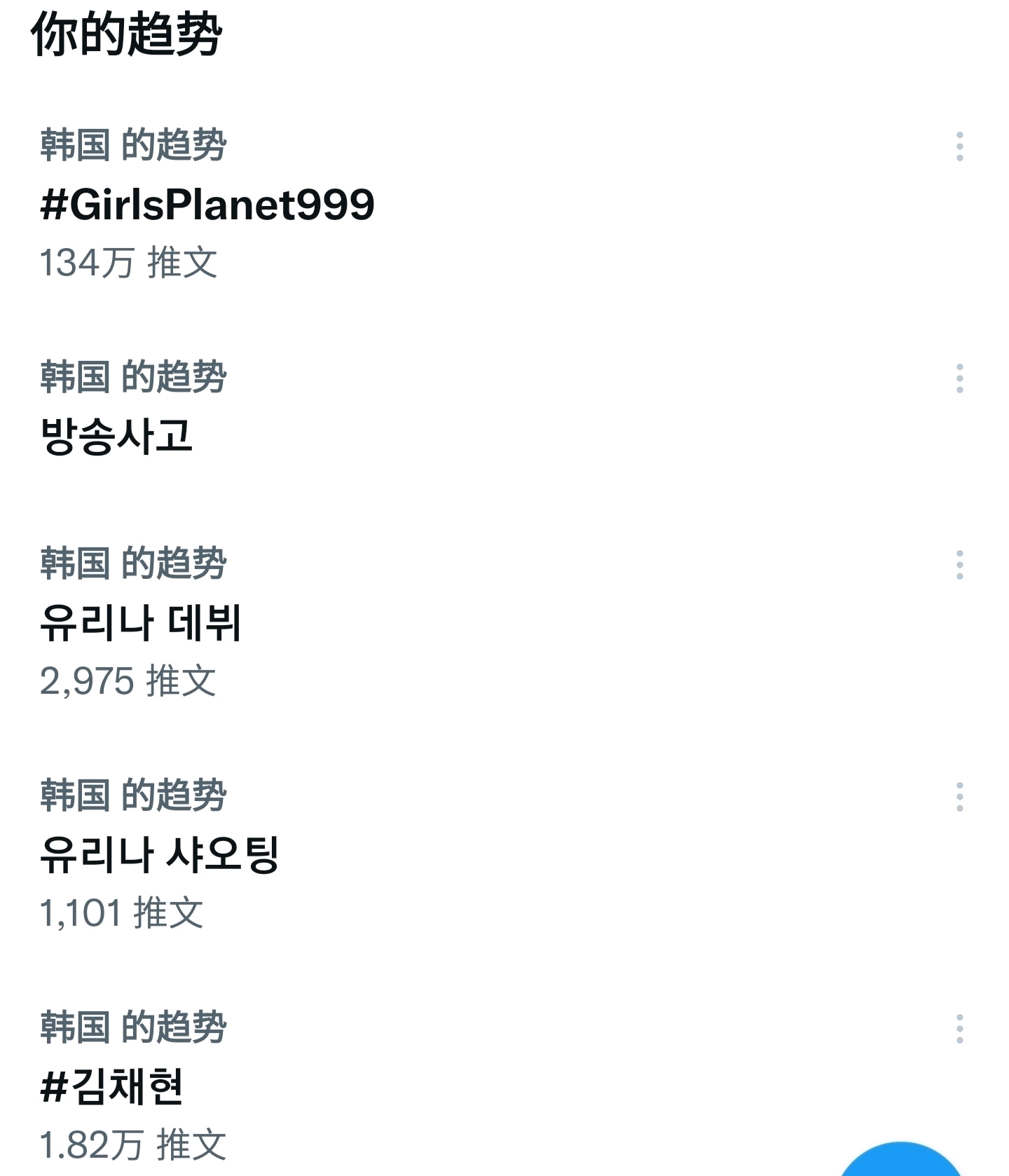Tap the 1.82万 推文 count
The height and width of the screenshot is (1176, 1009).
(x=133, y=1144)
